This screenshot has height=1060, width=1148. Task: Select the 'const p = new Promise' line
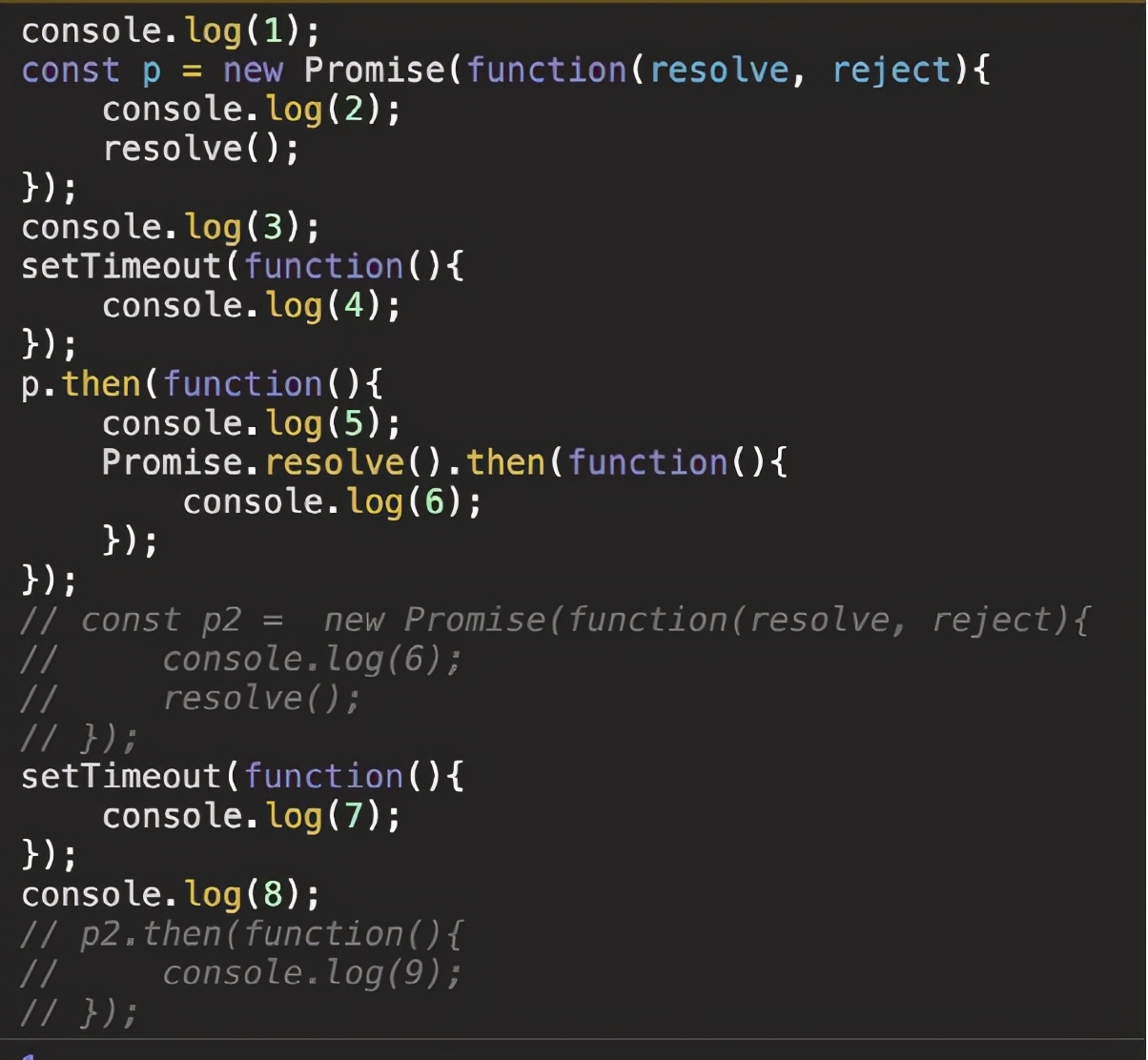coord(506,71)
